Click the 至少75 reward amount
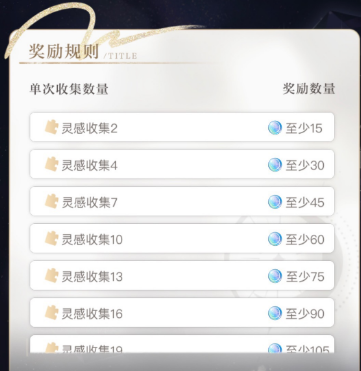The width and height of the screenshot is (361, 371). coord(305,276)
